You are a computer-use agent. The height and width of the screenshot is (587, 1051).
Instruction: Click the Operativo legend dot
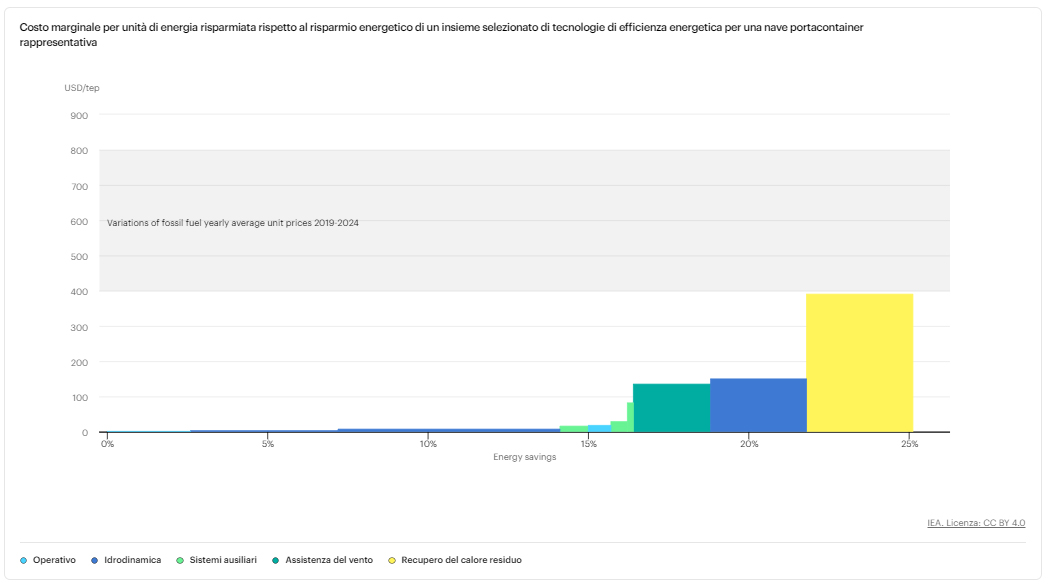(23, 560)
